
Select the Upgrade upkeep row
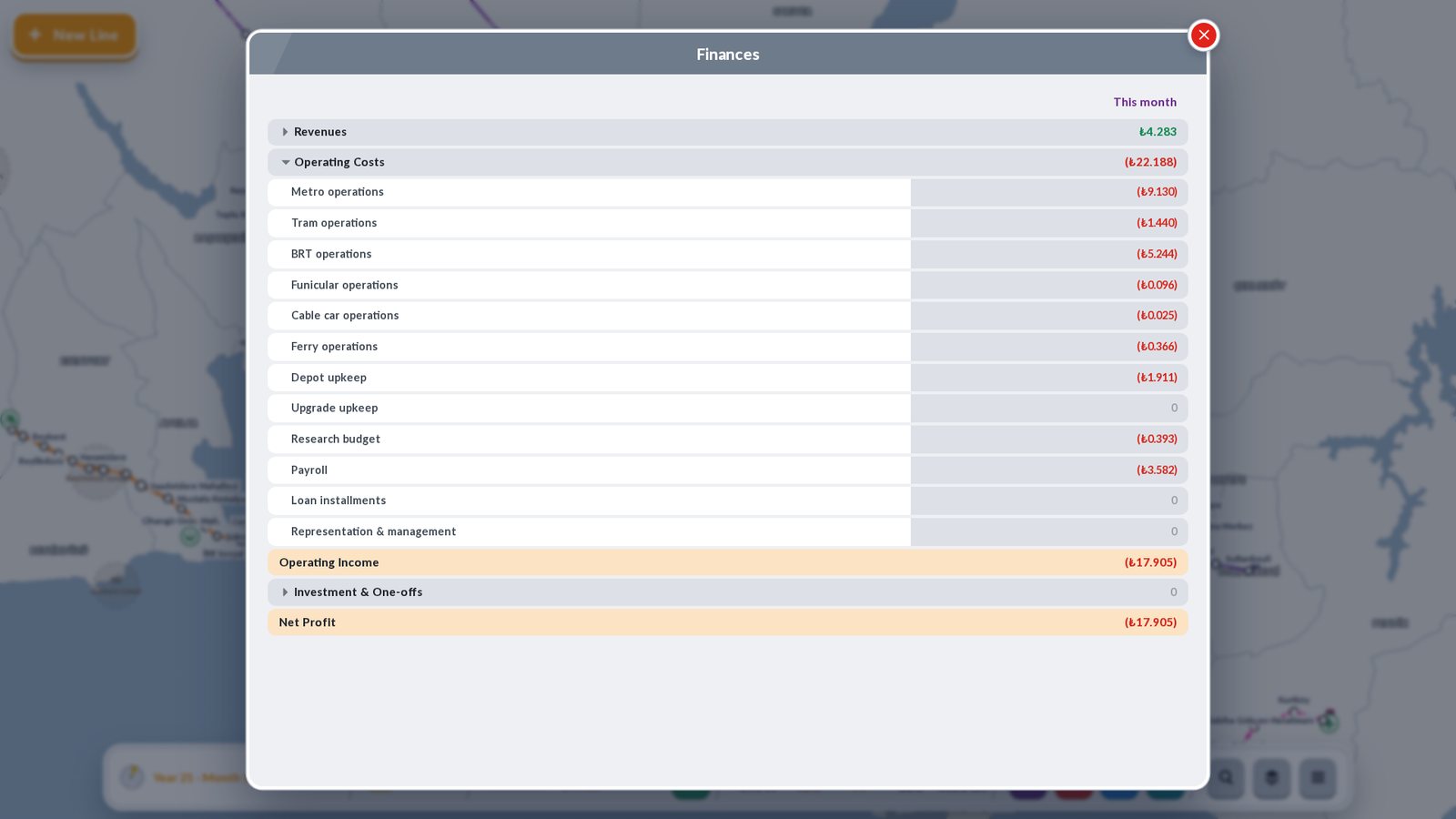click(x=727, y=408)
